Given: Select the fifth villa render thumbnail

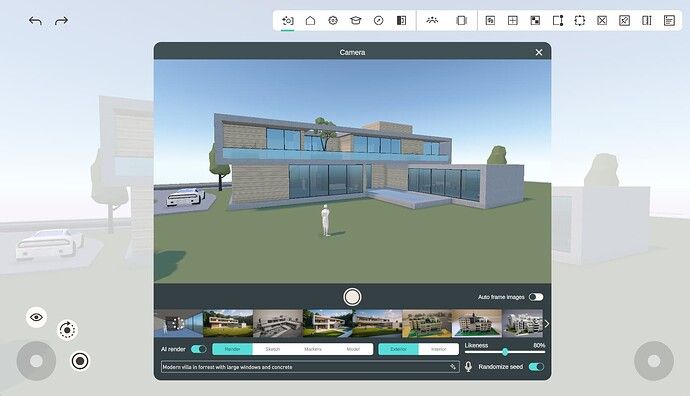Looking at the screenshot, I should pyautogui.click(x=377, y=323).
